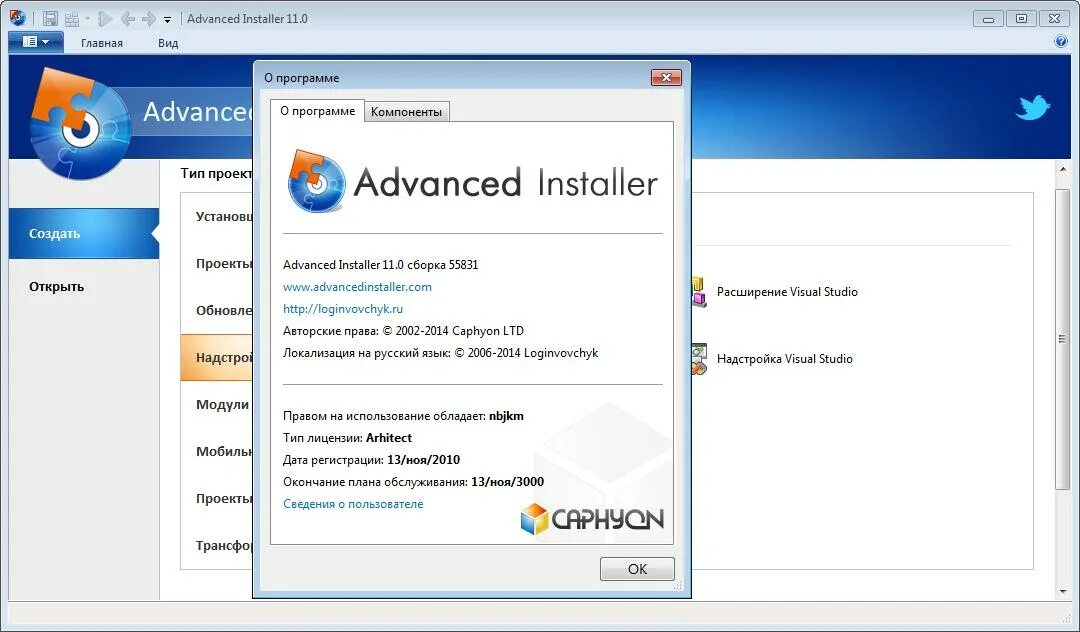Viewport: 1080px width, 632px height.
Task: Open the Вид ribbon tab
Action: tap(168, 43)
